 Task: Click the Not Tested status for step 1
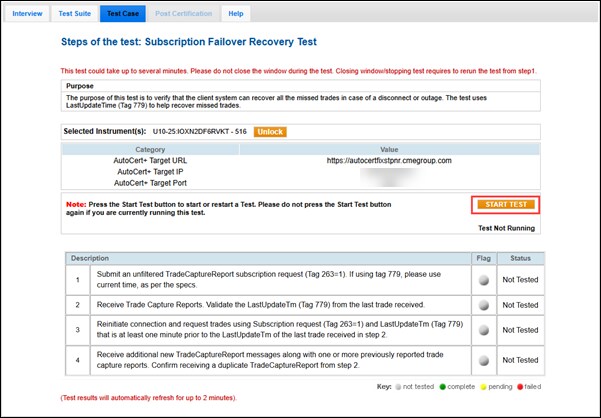click(x=521, y=281)
